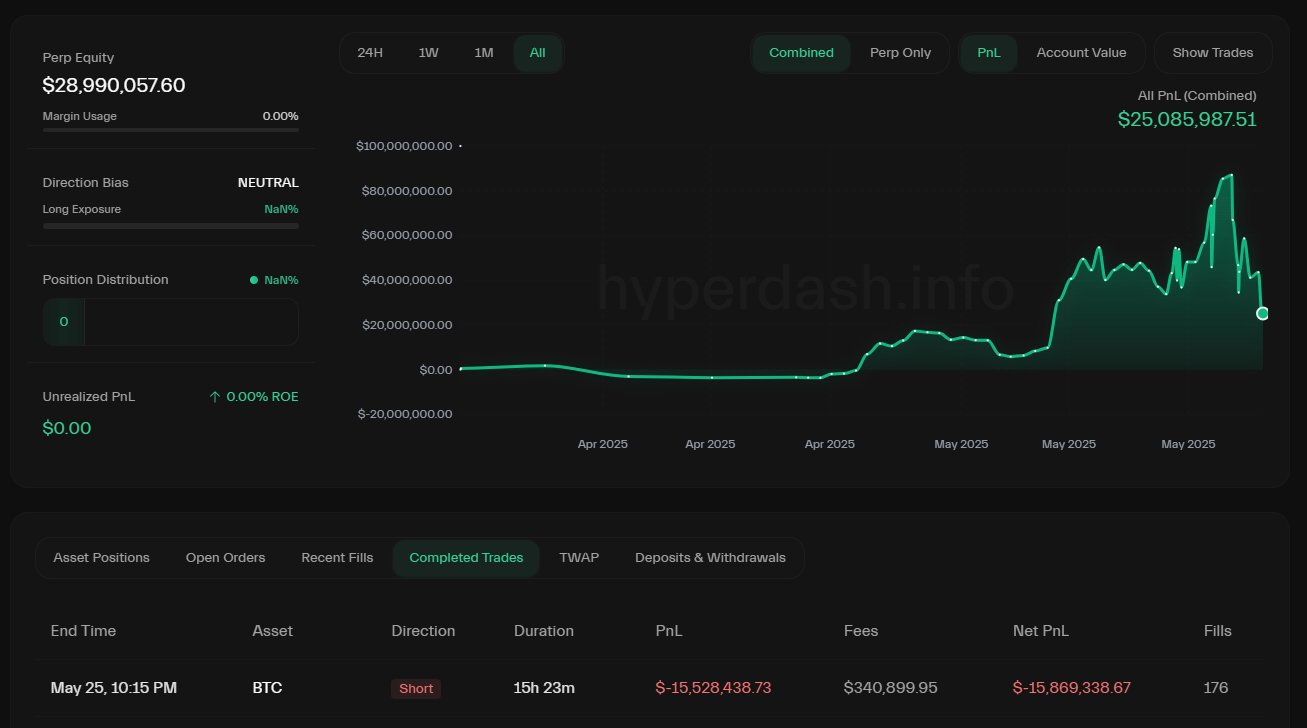1307x728 pixels.
Task: Click the Fees column header
Action: coord(863,631)
